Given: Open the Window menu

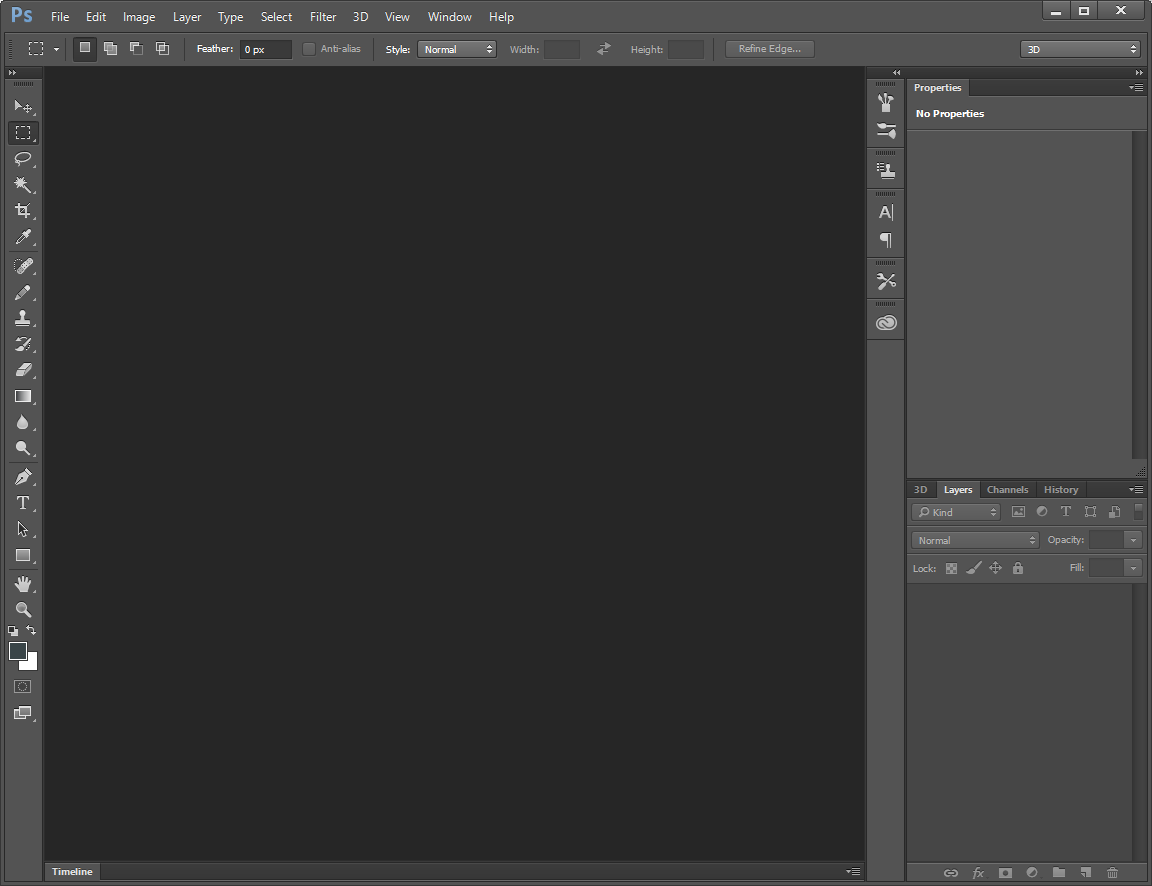Looking at the screenshot, I should [450, 16].
